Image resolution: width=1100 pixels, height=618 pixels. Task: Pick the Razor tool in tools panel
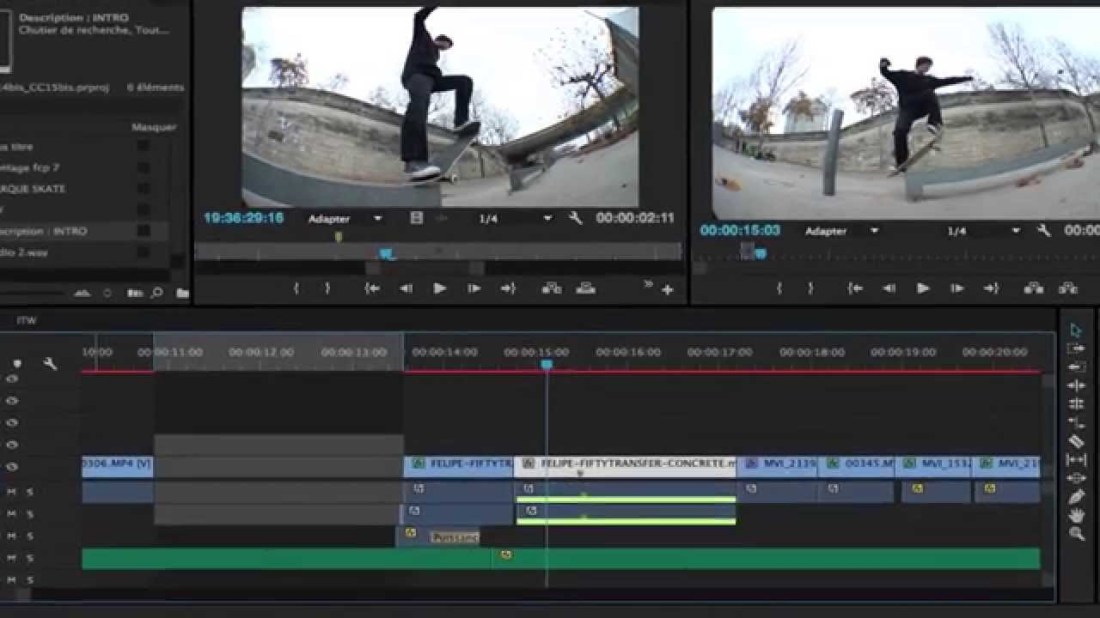tap(1076, 441)
